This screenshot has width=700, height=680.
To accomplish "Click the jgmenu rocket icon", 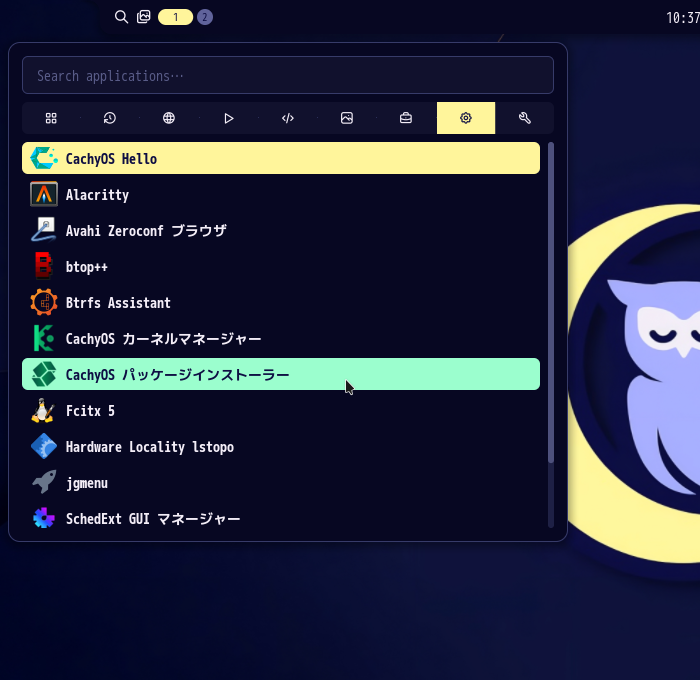I will coord(44,482).
